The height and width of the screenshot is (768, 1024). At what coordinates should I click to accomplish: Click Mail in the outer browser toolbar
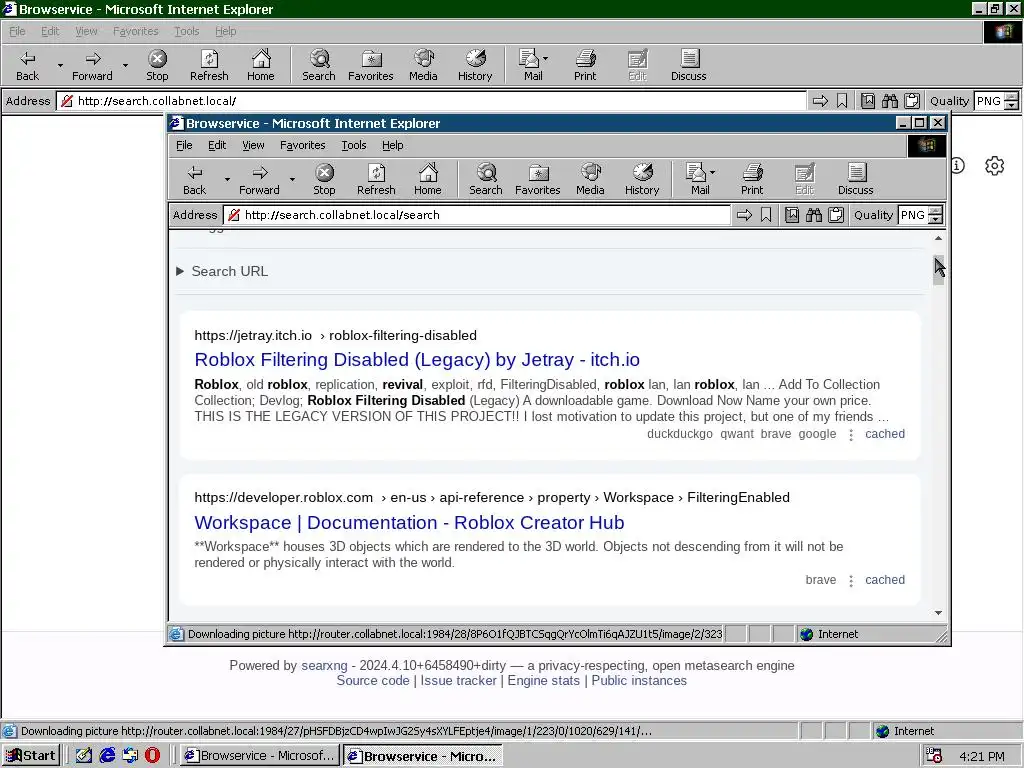pyautogui.click(x=530, y=65)
